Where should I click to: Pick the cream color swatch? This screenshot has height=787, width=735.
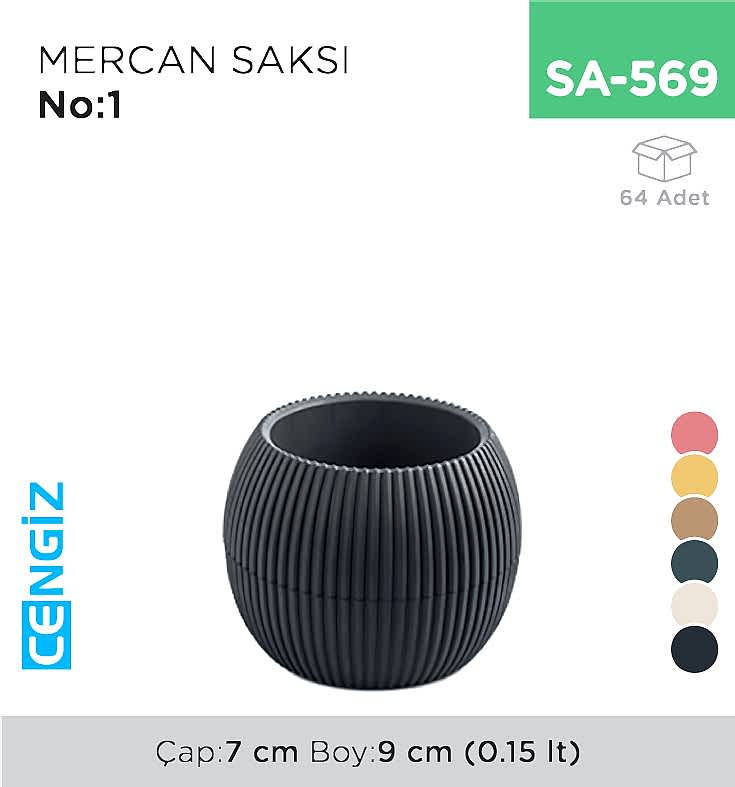(x=694, y=604)
